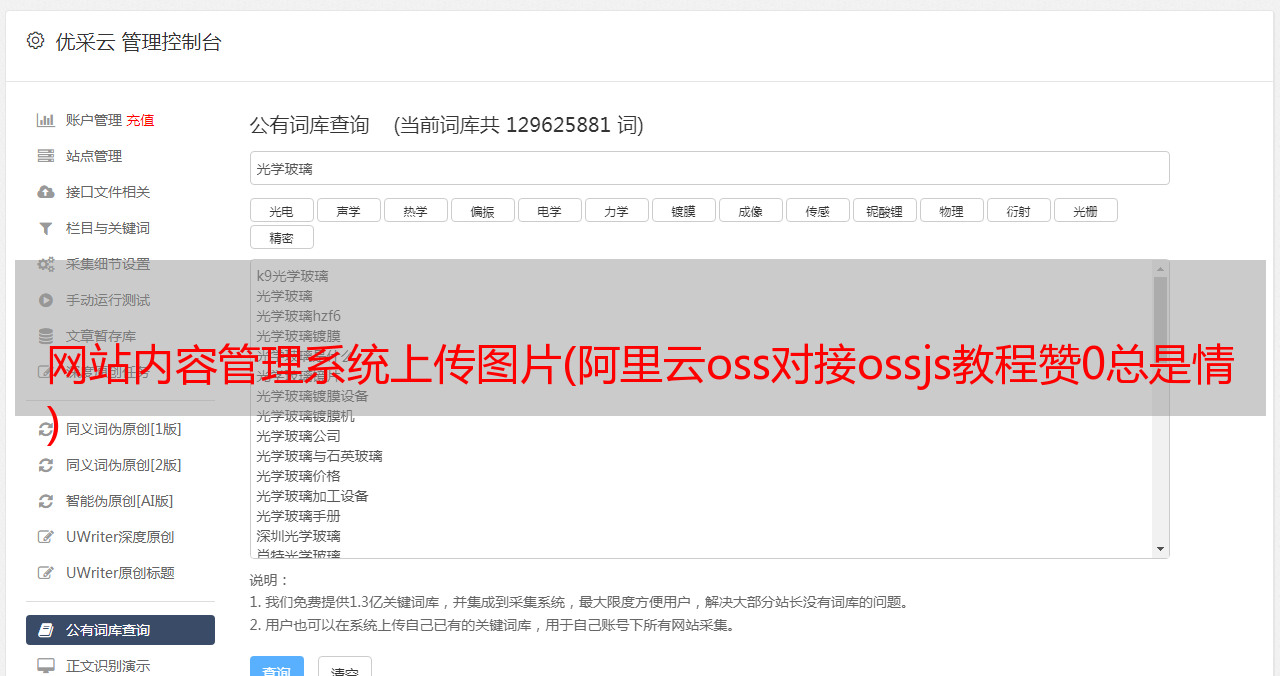Click the blue 查询 button

click(x=277, y=667)
